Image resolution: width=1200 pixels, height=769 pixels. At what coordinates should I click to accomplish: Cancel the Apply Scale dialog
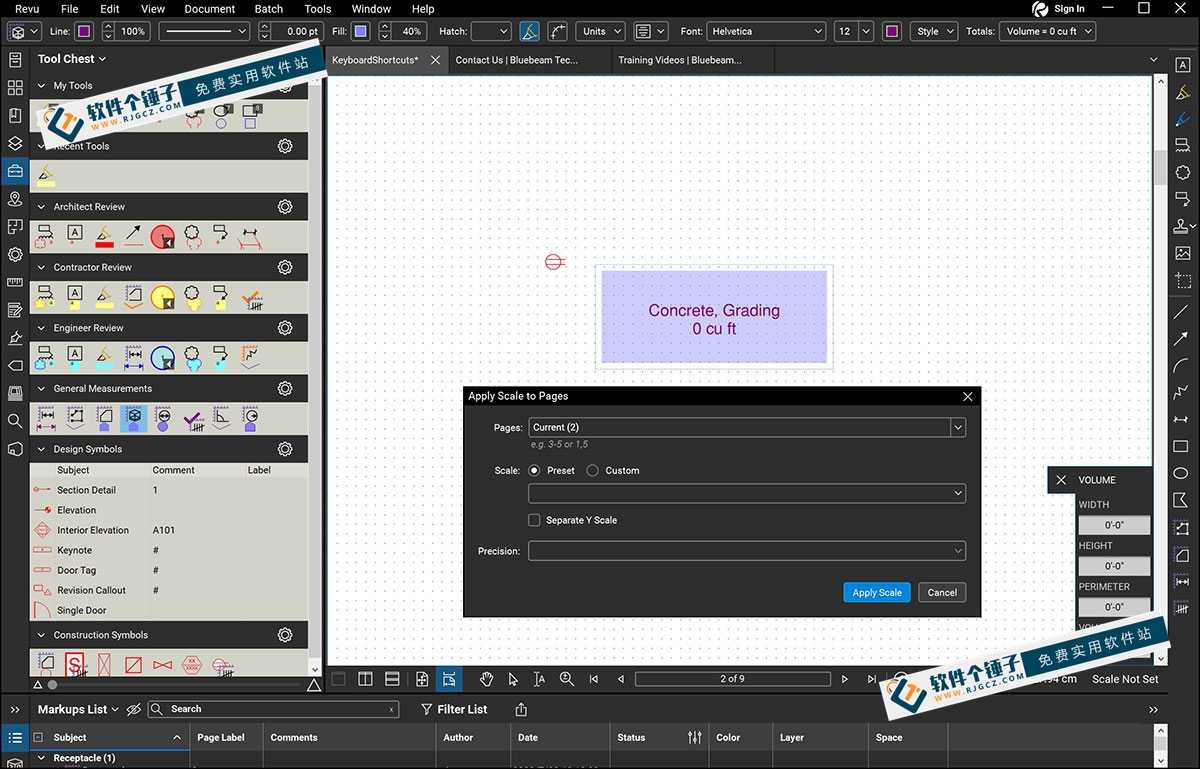tap(942, 592)
